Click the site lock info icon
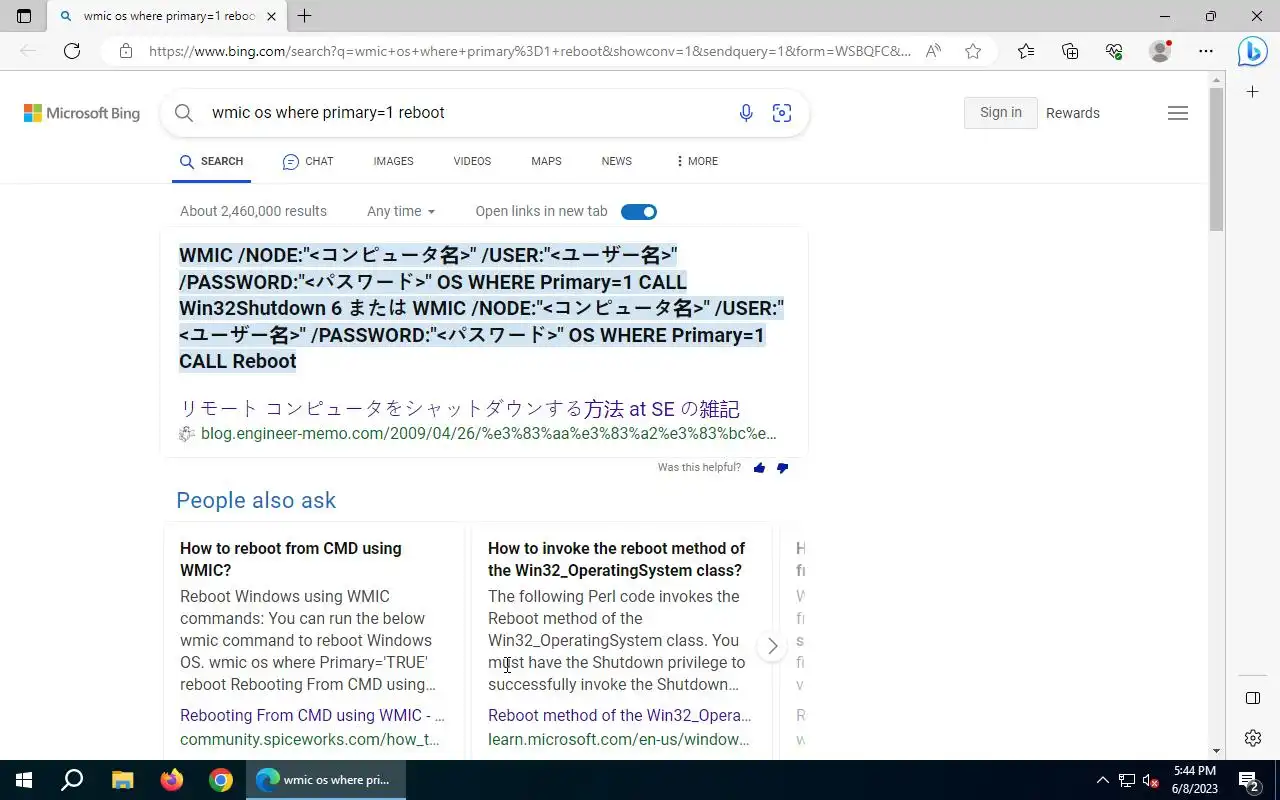The height and width of the screenshot is (800, 1280). pyautogui.click(x=125, y=51)
